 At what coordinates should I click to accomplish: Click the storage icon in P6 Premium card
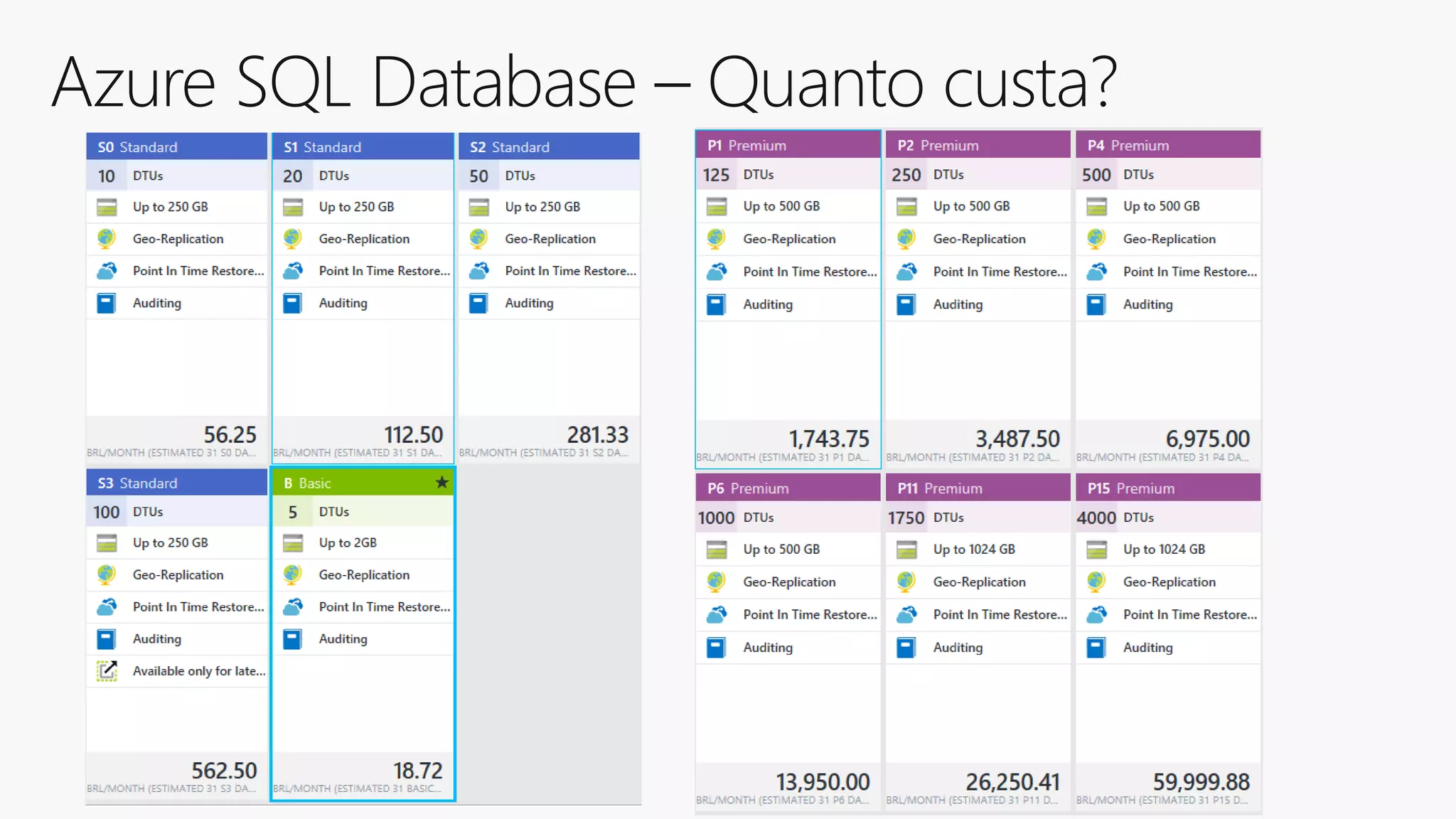coord(717,550)
